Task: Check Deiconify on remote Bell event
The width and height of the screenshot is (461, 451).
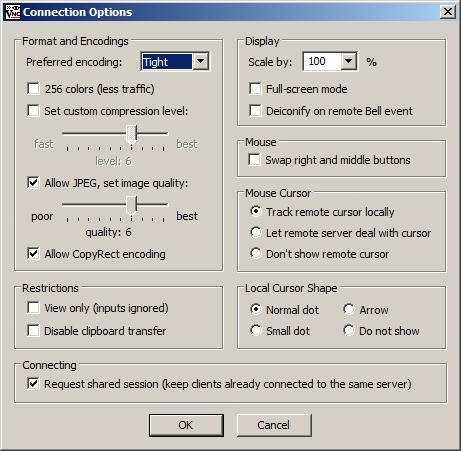Action: [x=255, y=110]
